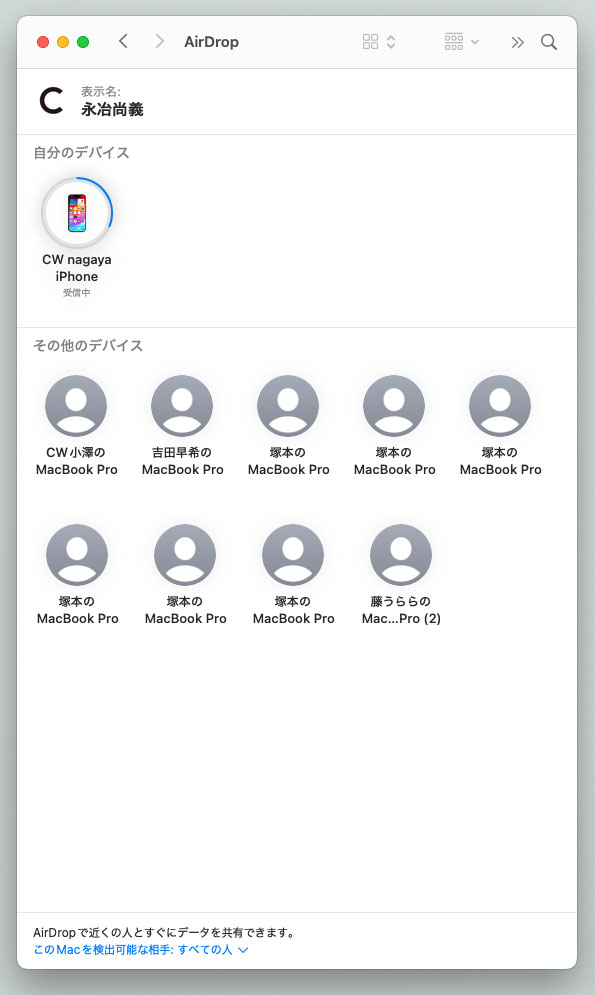Screen dimensions: 595x995
Task: Switch to icon grid view
Action: pyautogui.click(x=370, y=42)
